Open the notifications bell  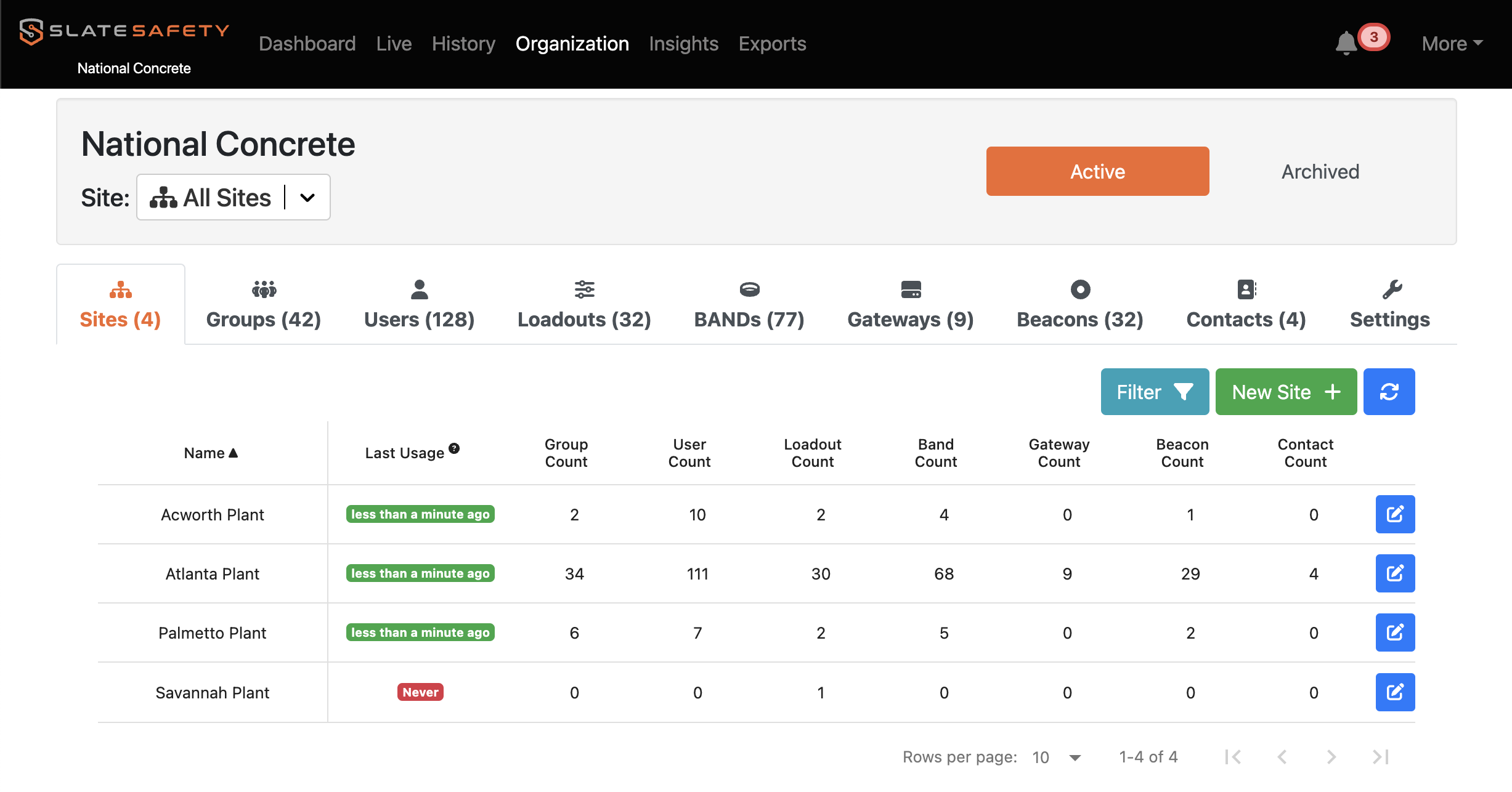1346,43
